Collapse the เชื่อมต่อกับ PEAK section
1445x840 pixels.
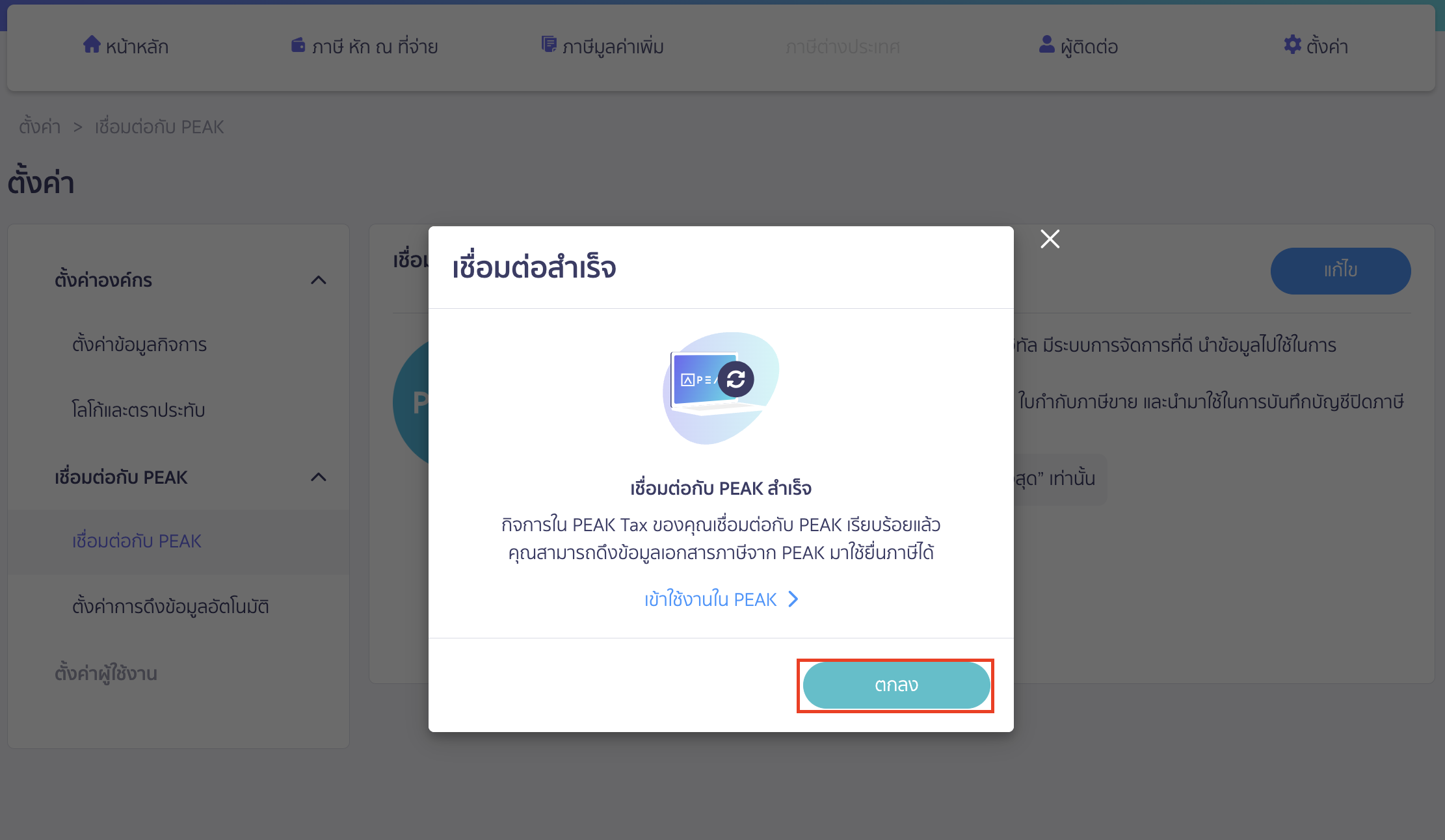tap(319, 477)
